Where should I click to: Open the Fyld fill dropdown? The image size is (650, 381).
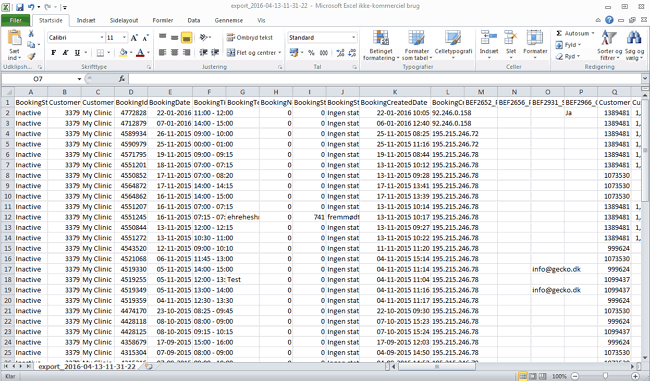coord(568,45)
